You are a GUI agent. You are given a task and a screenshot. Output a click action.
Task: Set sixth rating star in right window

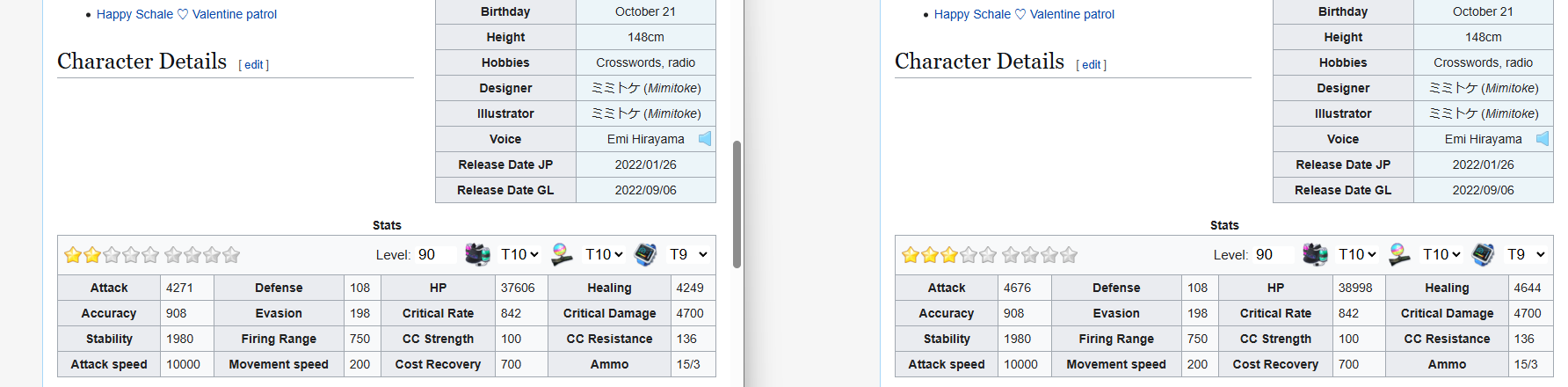[1011, 255]
